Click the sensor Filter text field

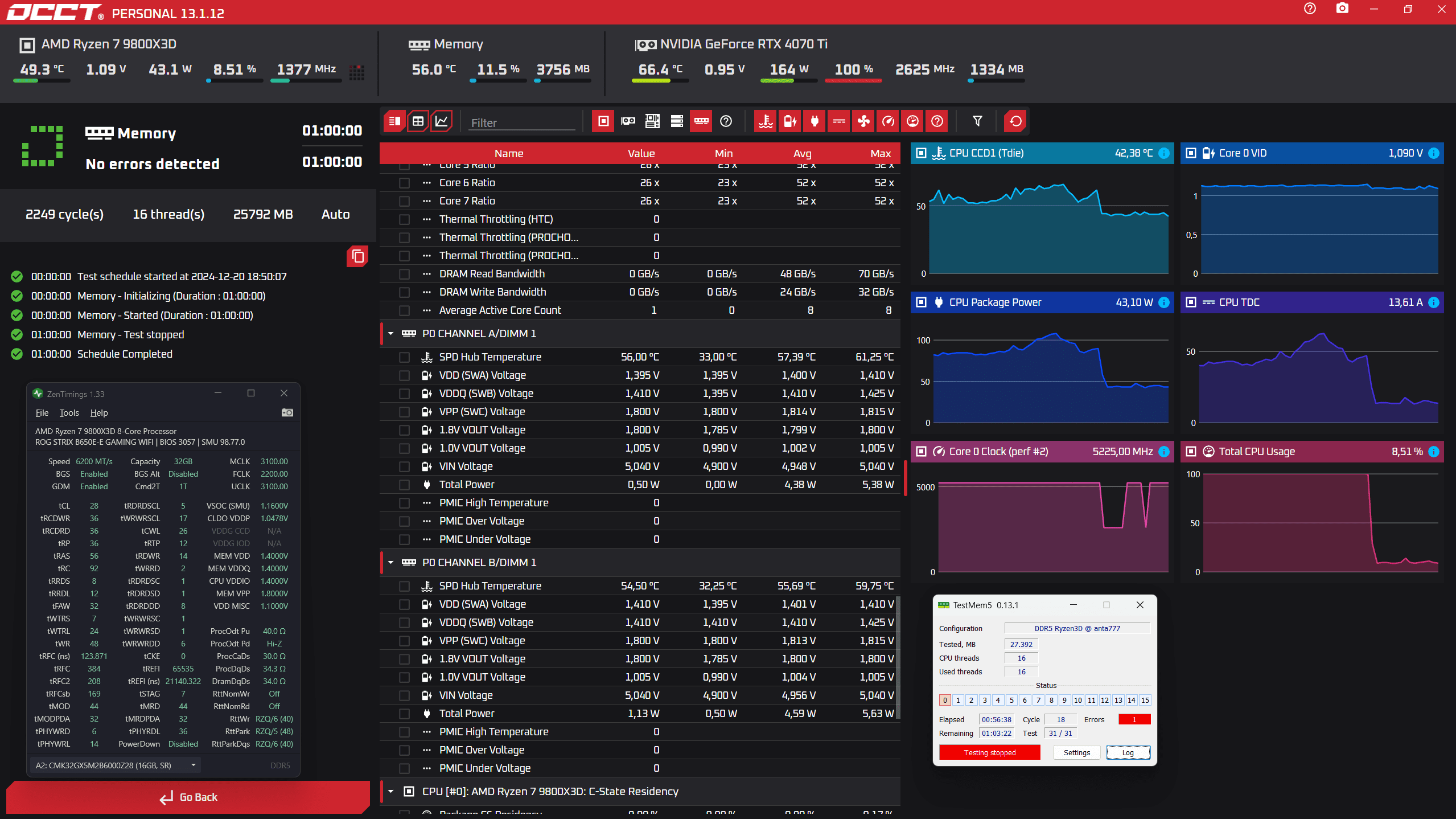coord(523,122)
